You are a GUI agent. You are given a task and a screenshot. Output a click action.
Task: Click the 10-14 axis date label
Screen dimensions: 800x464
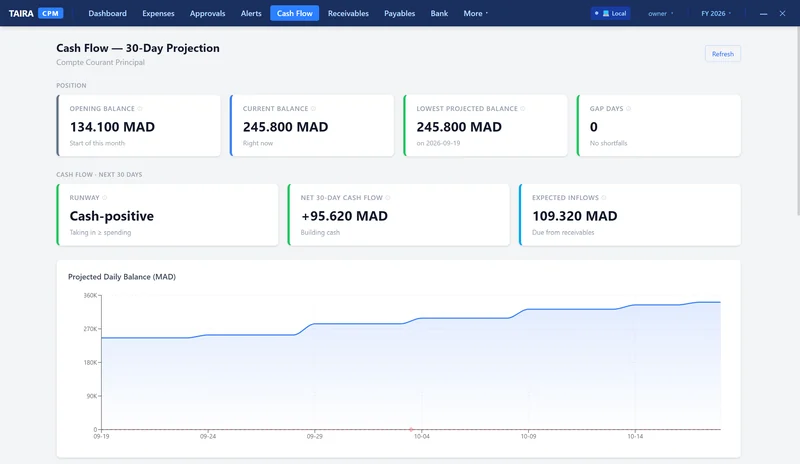click(x=635, y=436)
